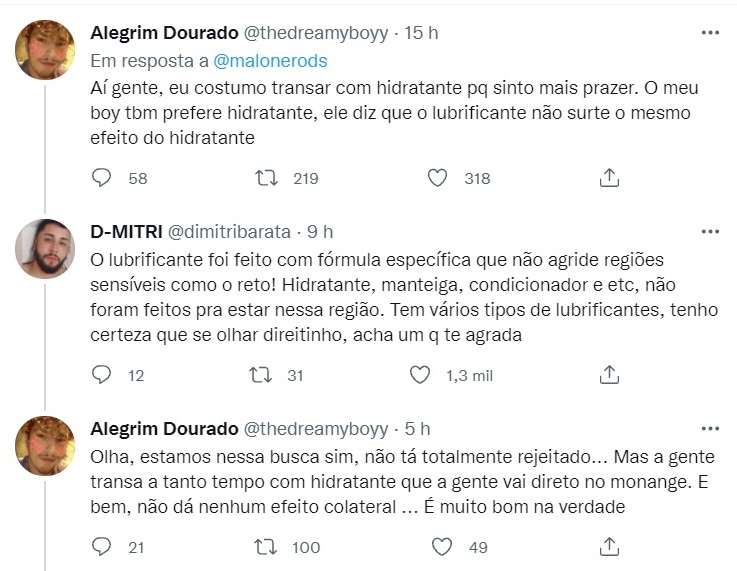Reply to Alegrim Dourado's first tweet
Viewport: 737px width, 571px height.
[101, 178]
